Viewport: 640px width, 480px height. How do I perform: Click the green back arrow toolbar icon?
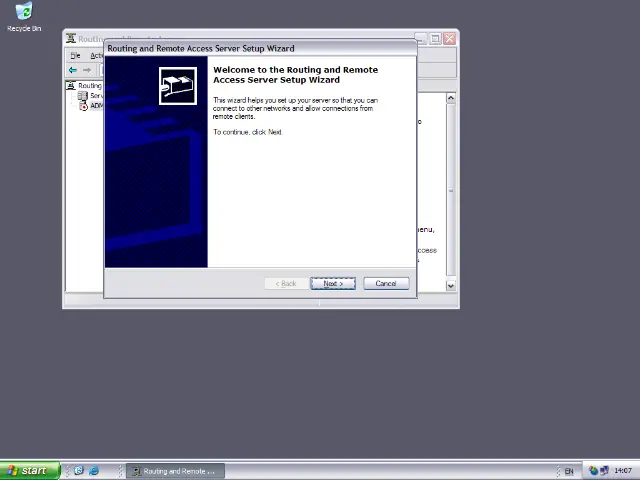point(73,70)
